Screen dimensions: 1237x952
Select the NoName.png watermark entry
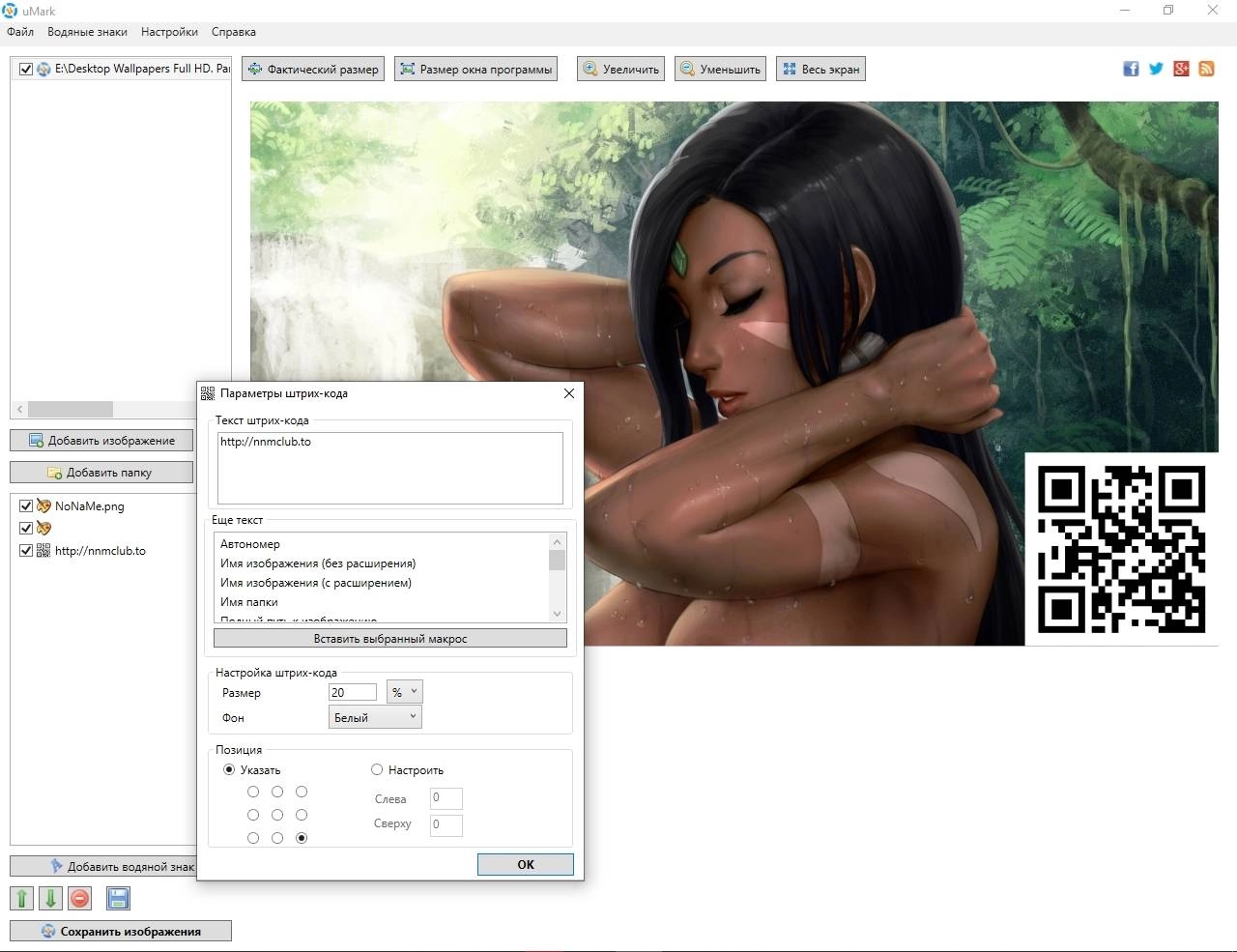[x=90, y=505]
